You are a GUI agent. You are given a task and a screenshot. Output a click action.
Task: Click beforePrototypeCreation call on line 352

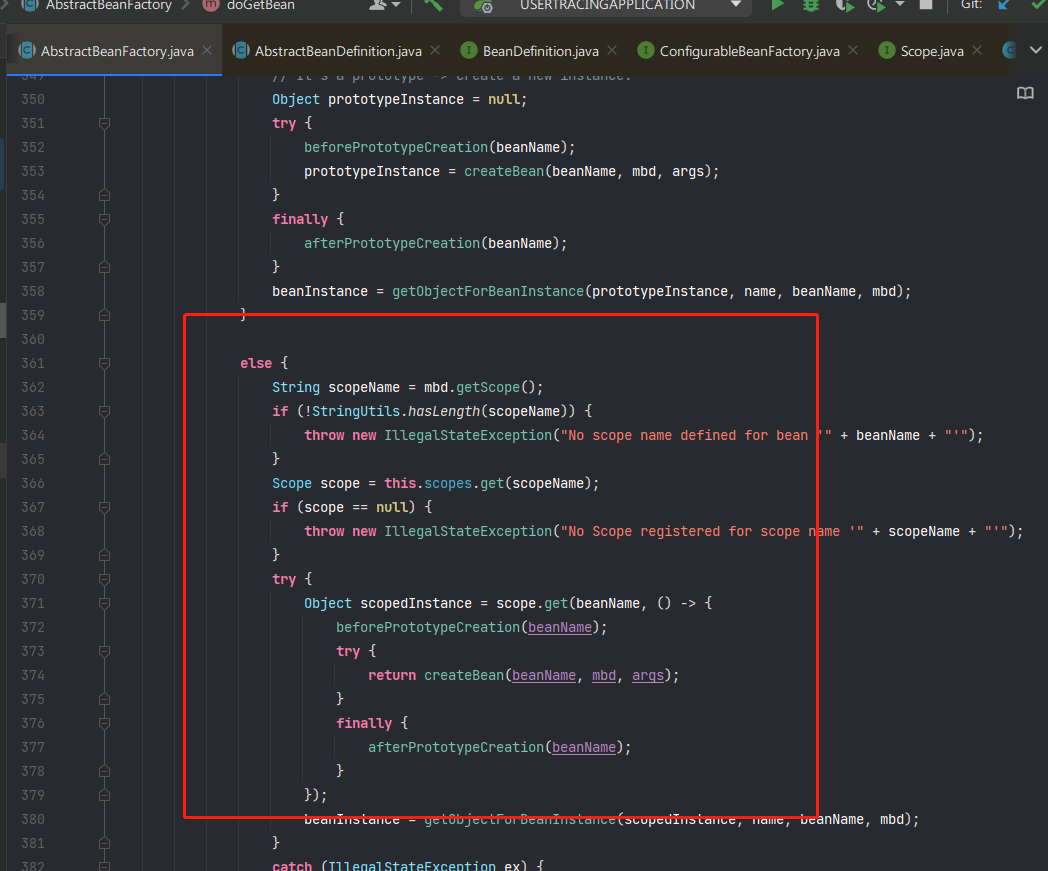tap(396, 147)
